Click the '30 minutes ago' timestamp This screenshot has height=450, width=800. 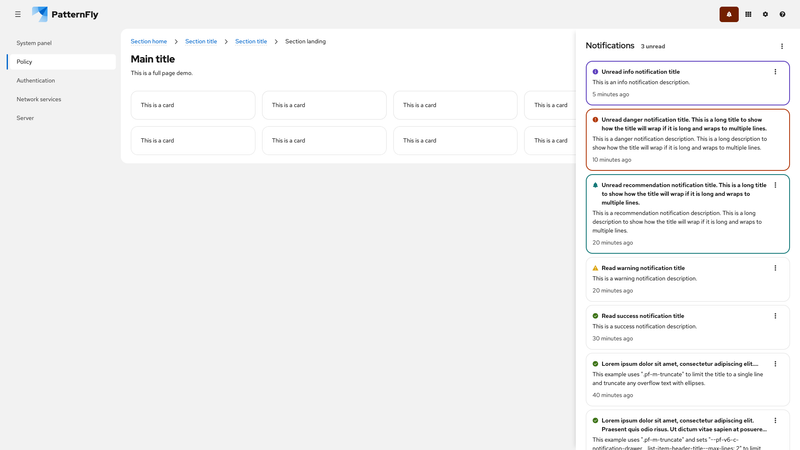pos(612,338)
